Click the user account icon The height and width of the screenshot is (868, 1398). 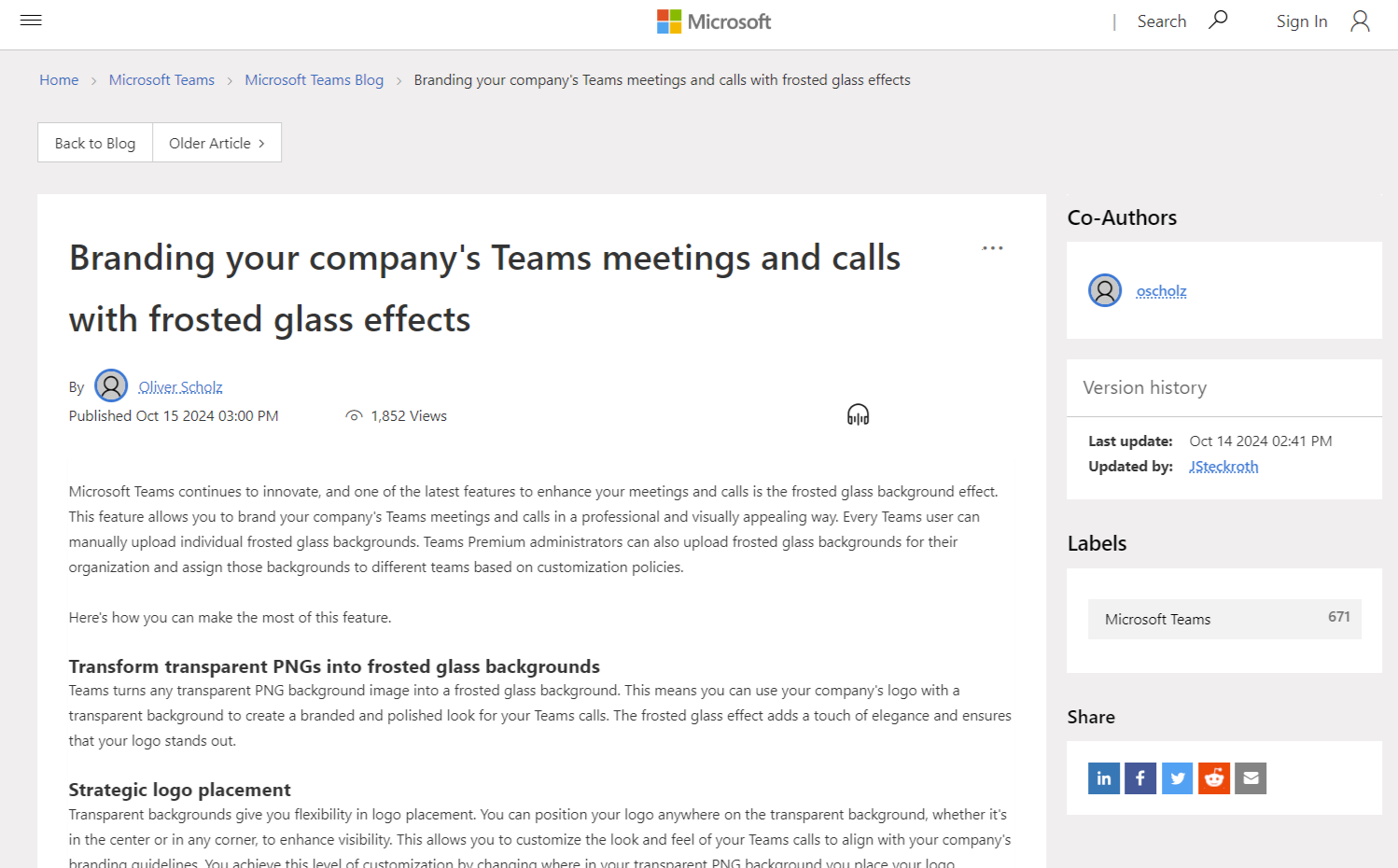click(1359, 21)
